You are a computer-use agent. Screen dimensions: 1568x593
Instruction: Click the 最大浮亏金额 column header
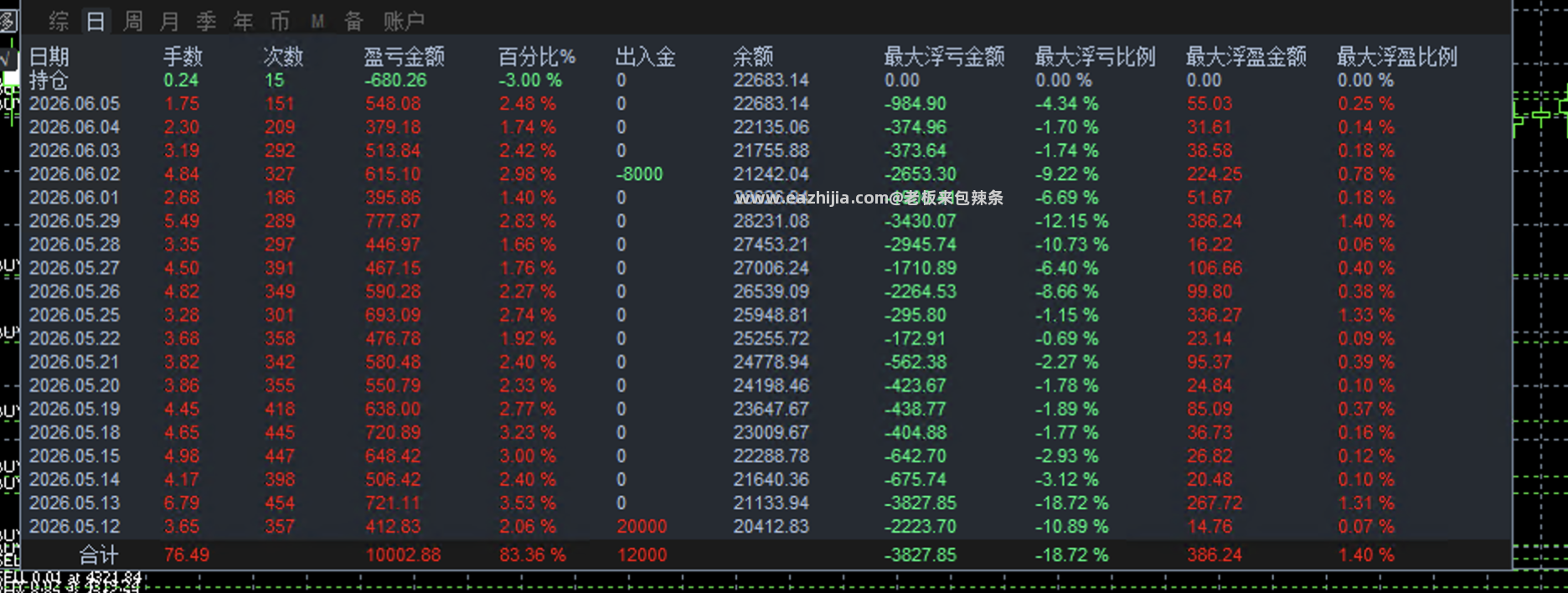[944, 57]
